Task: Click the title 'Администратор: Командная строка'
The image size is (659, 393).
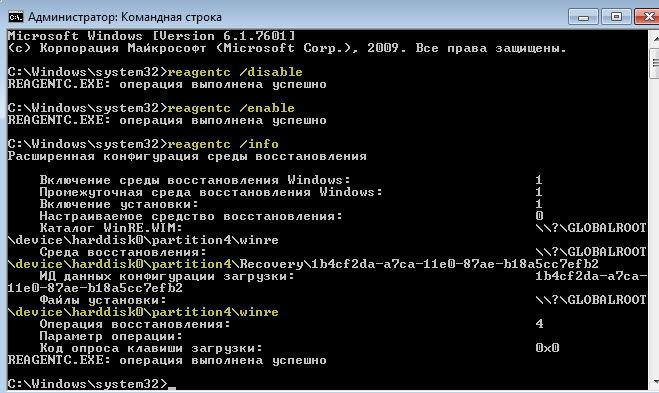Action: pyautogui.click(x=124, y=17)
